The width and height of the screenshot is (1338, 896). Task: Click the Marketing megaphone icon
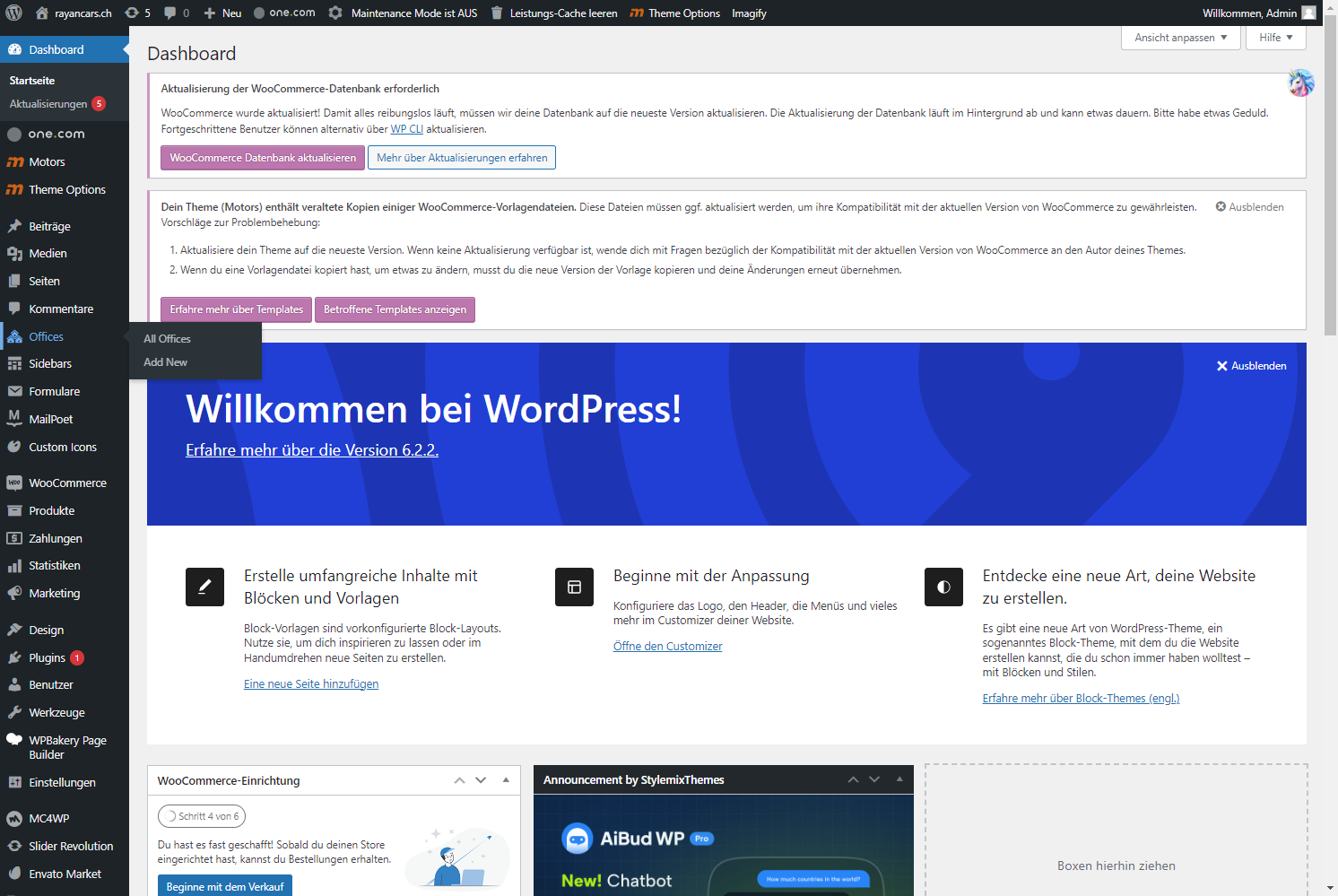[x=14, y=594]
